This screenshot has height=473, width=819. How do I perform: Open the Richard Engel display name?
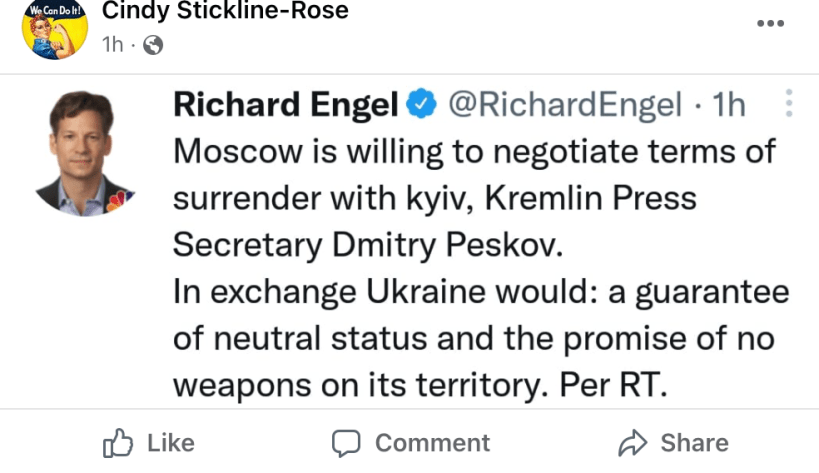point(286,104)
